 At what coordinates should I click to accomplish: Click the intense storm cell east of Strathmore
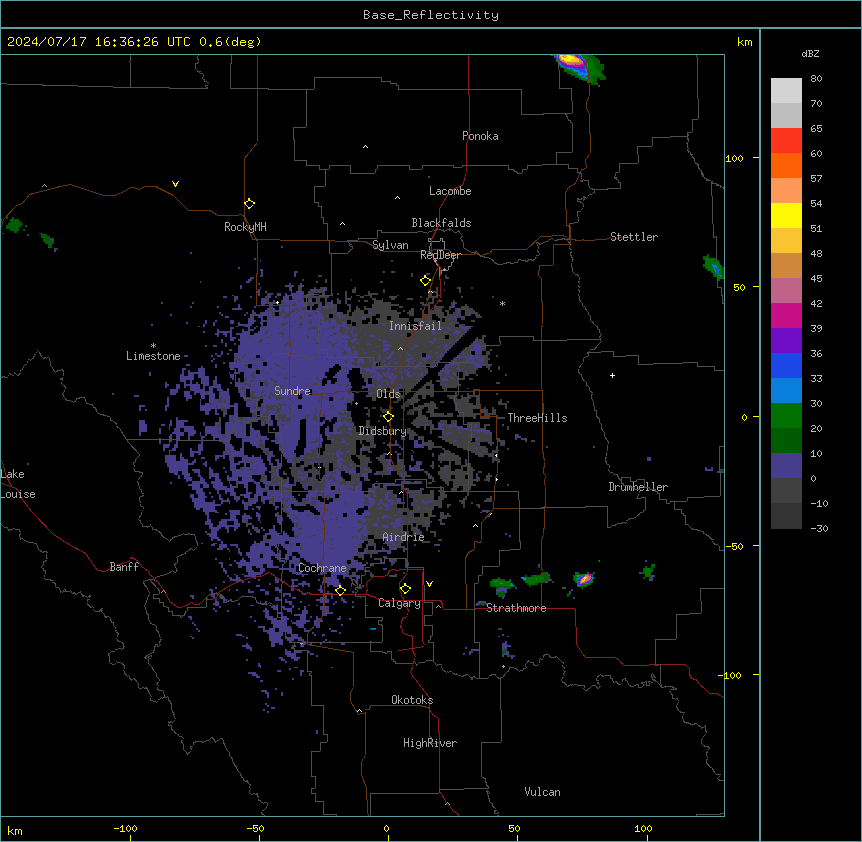(x=583, y=579)
